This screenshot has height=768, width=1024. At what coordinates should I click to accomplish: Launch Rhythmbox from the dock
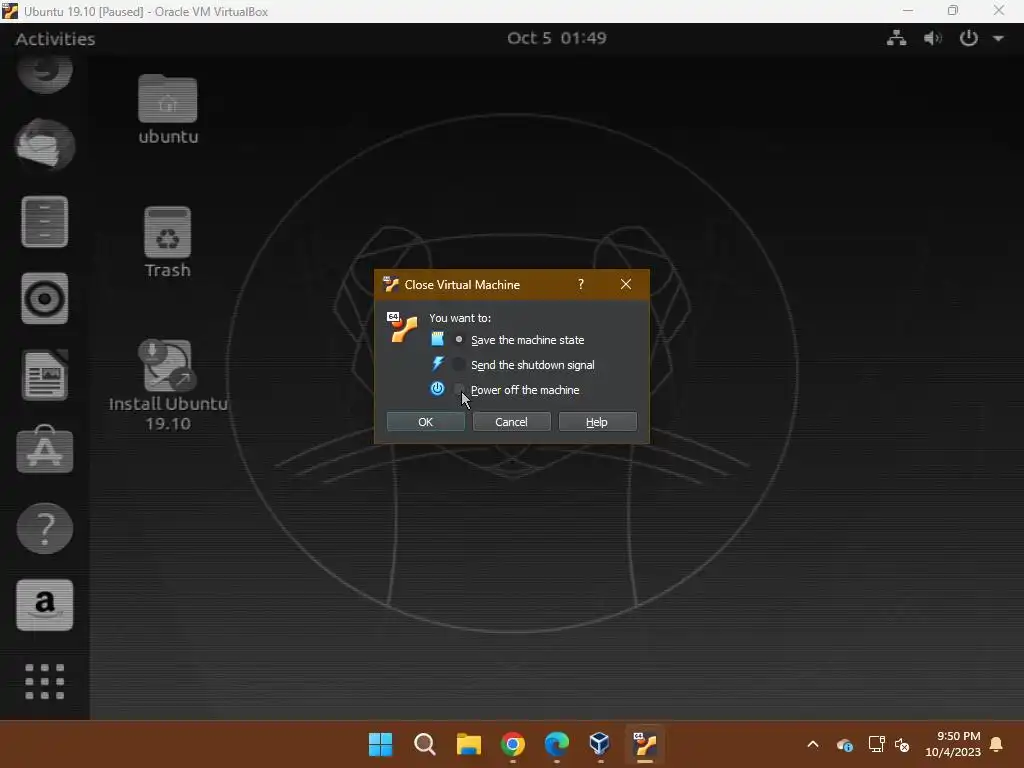[x=44, y=298]
